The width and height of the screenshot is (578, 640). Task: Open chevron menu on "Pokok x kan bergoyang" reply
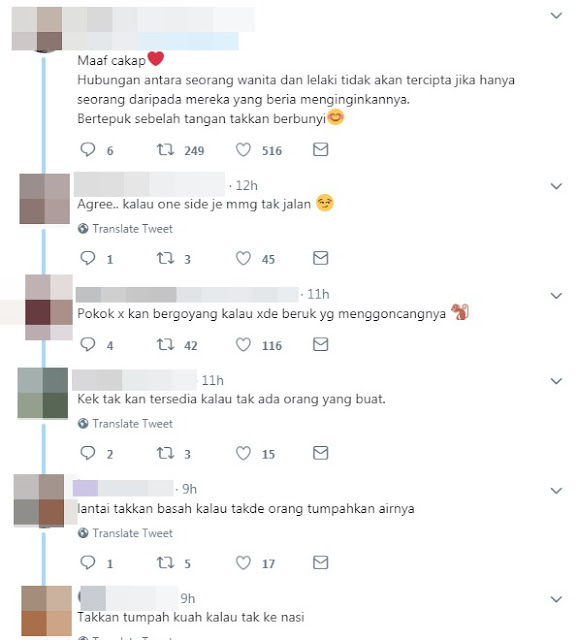[x=556, y=296]
